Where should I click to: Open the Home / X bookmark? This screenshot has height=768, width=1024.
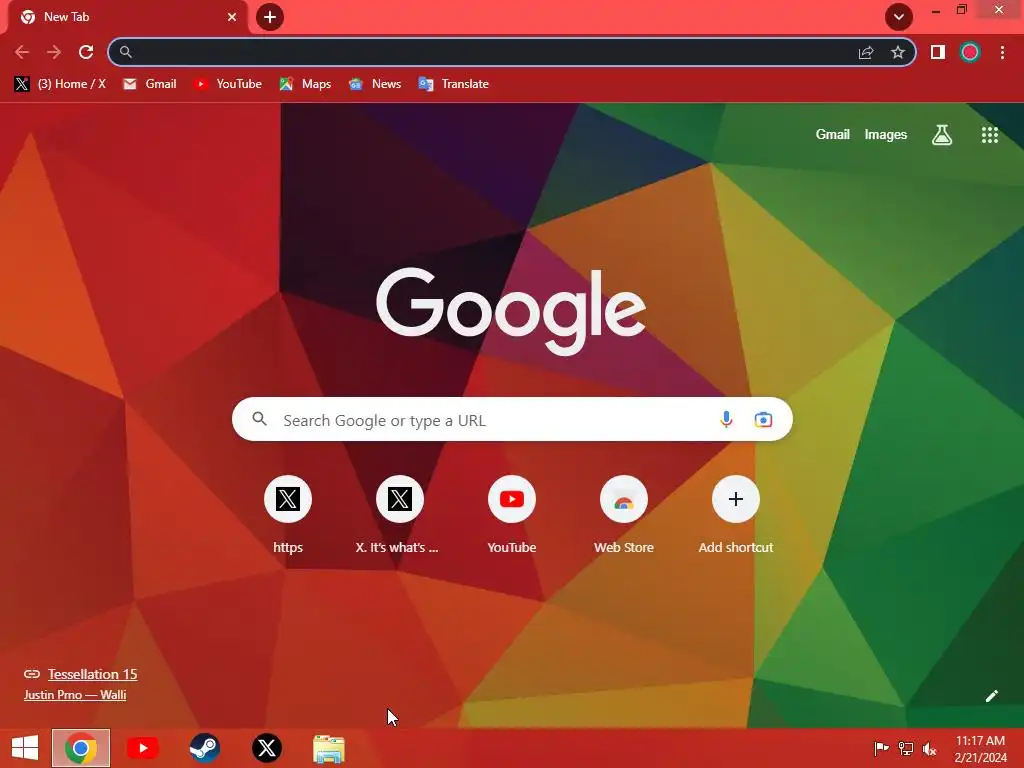60,84
